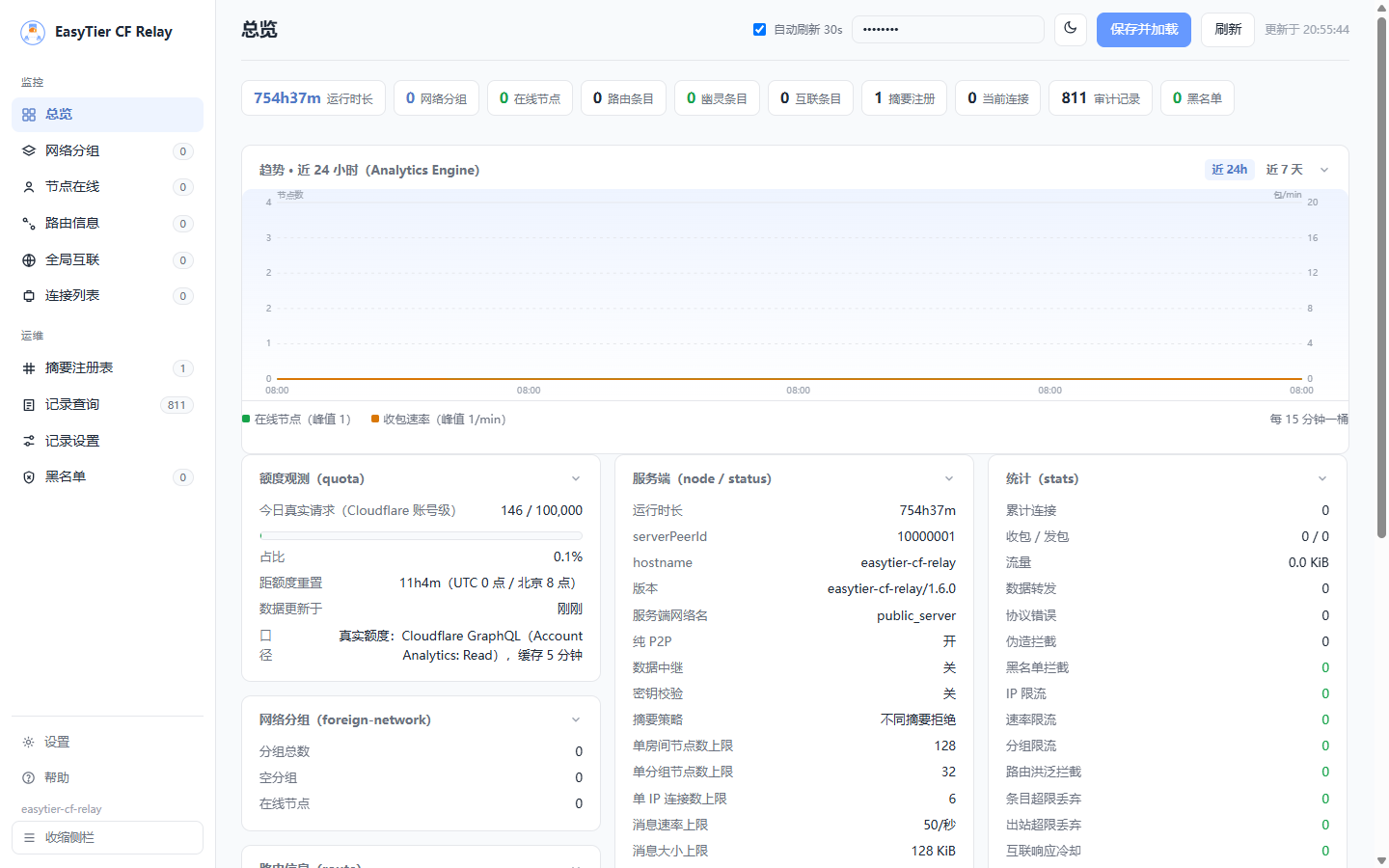Click the quota usage progress bar
Viewport: 1389px width, 868px height.
421,535
